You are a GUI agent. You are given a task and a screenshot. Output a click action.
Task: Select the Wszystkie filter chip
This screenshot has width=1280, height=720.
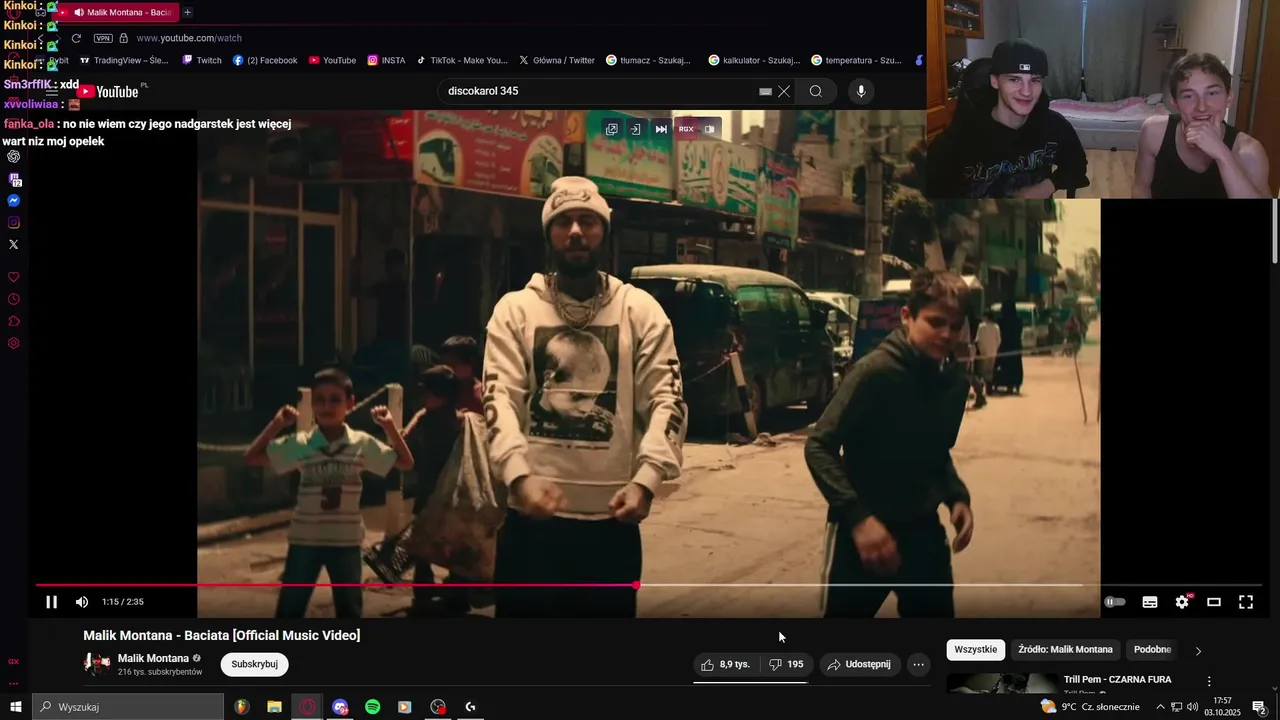pyautogui.click(x=976, y=649)
